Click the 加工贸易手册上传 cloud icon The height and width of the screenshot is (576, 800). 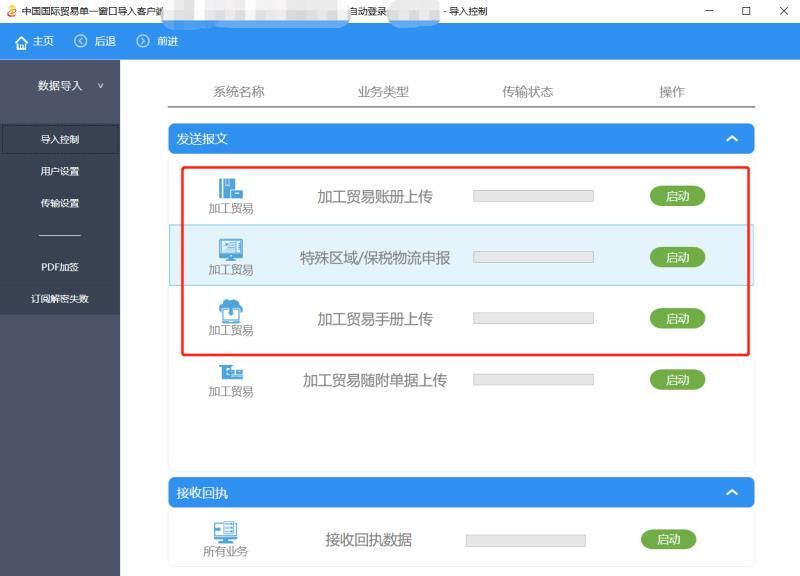click(x=231, y=310)
